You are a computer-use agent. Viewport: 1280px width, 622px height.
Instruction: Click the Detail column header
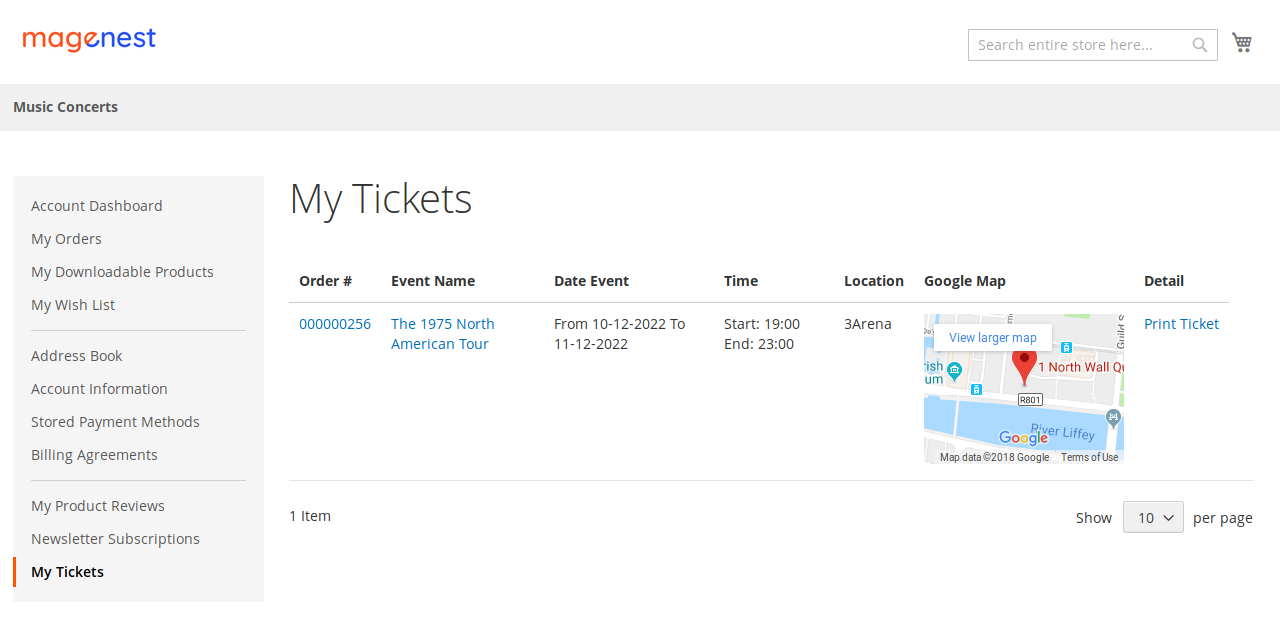(1164, 281)
